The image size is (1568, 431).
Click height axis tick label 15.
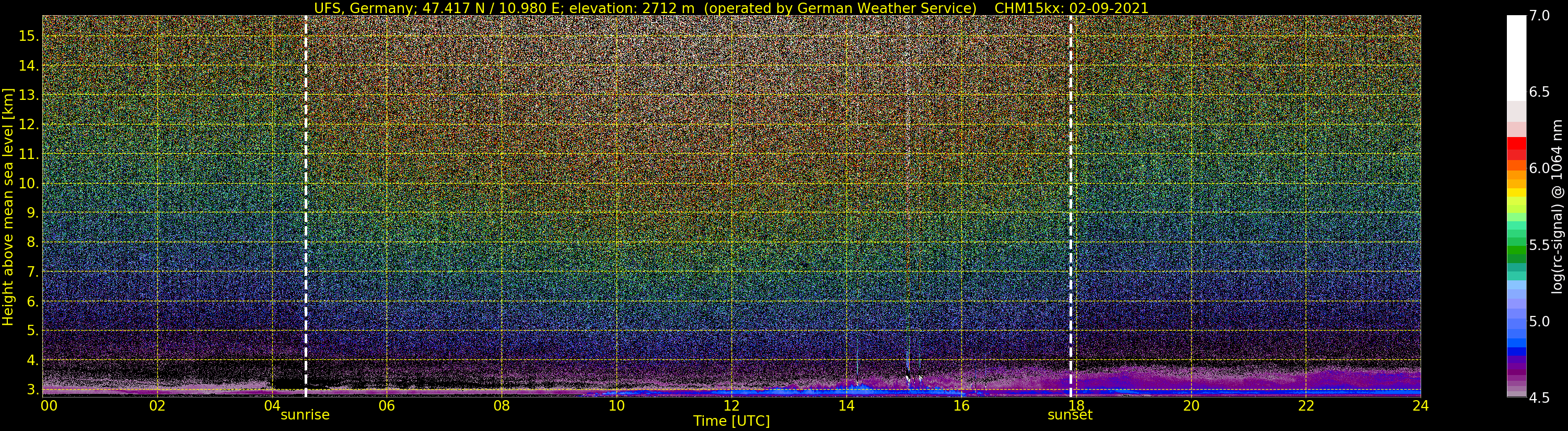[29, 36]
